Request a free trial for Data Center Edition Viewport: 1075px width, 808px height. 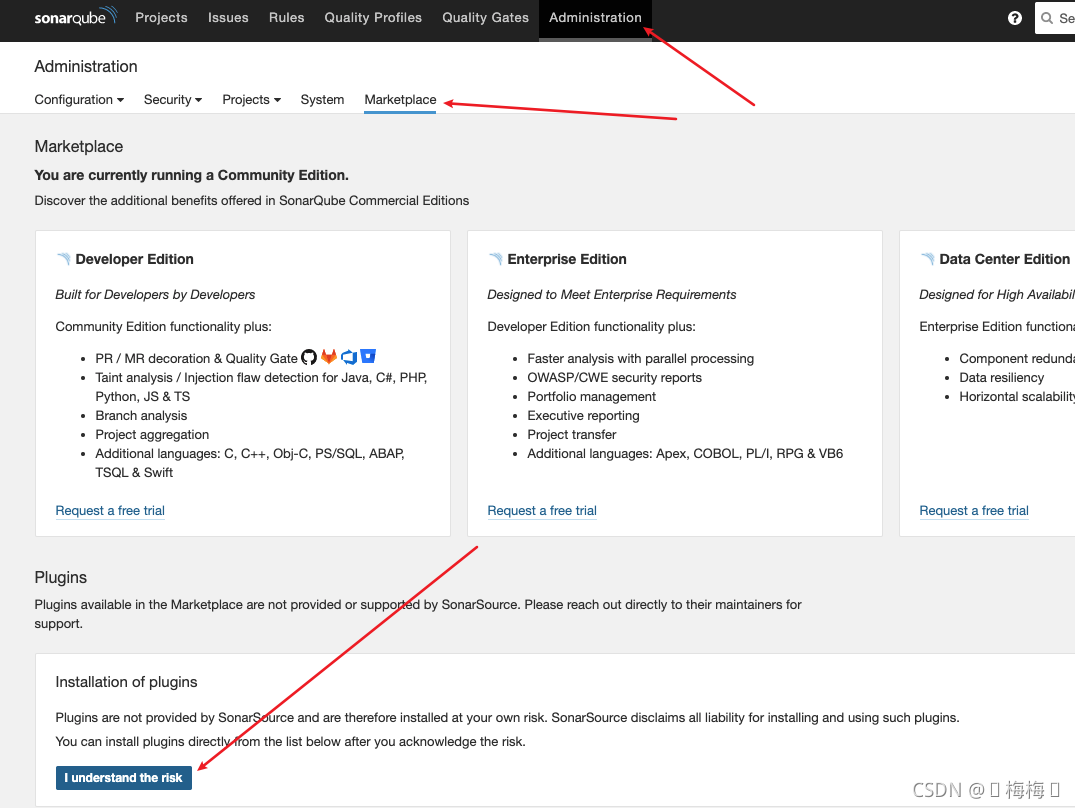pyautogui.click(x=974, y=511)
